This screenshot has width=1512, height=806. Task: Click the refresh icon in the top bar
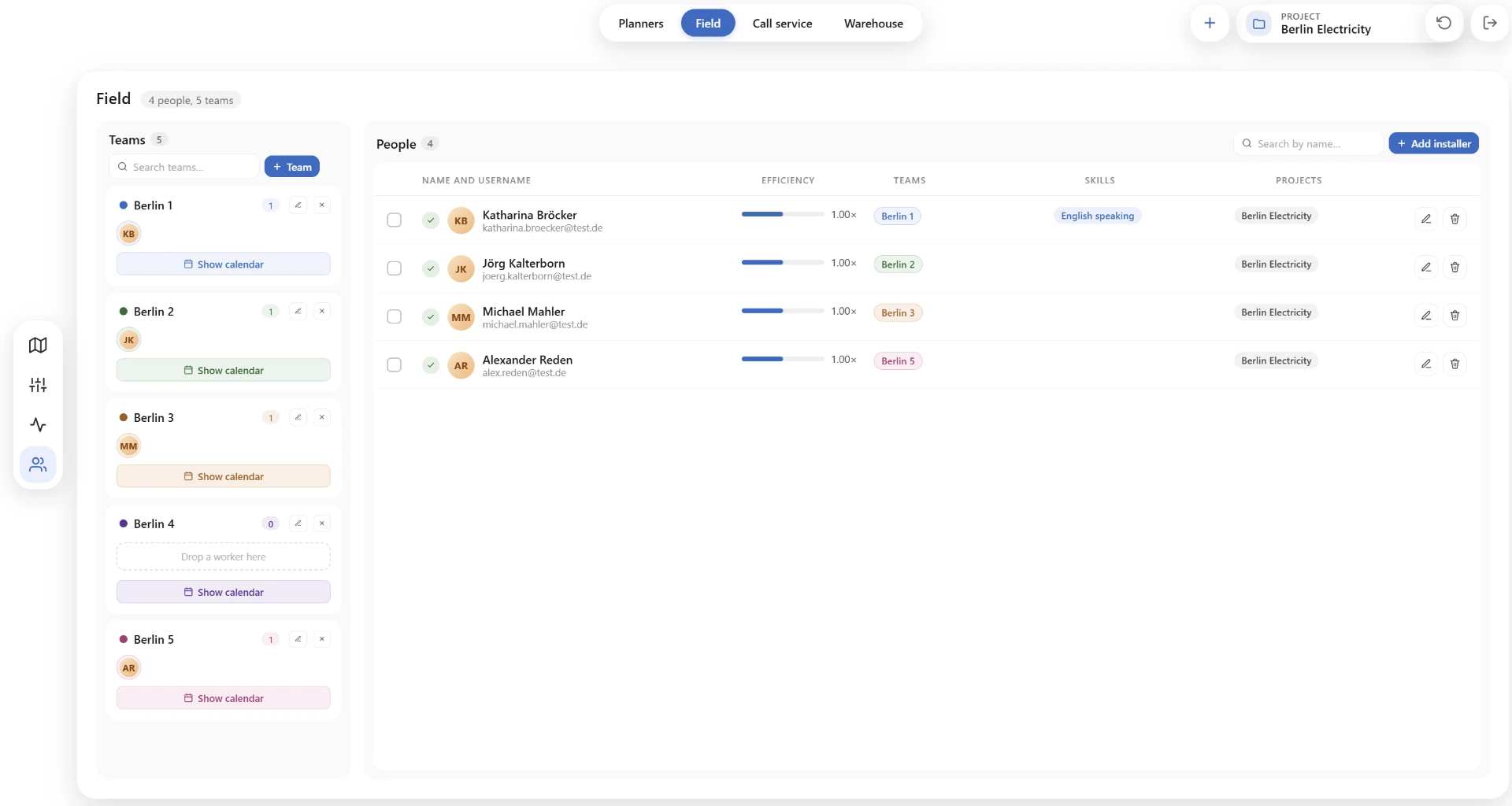[x=1443, y=23]
